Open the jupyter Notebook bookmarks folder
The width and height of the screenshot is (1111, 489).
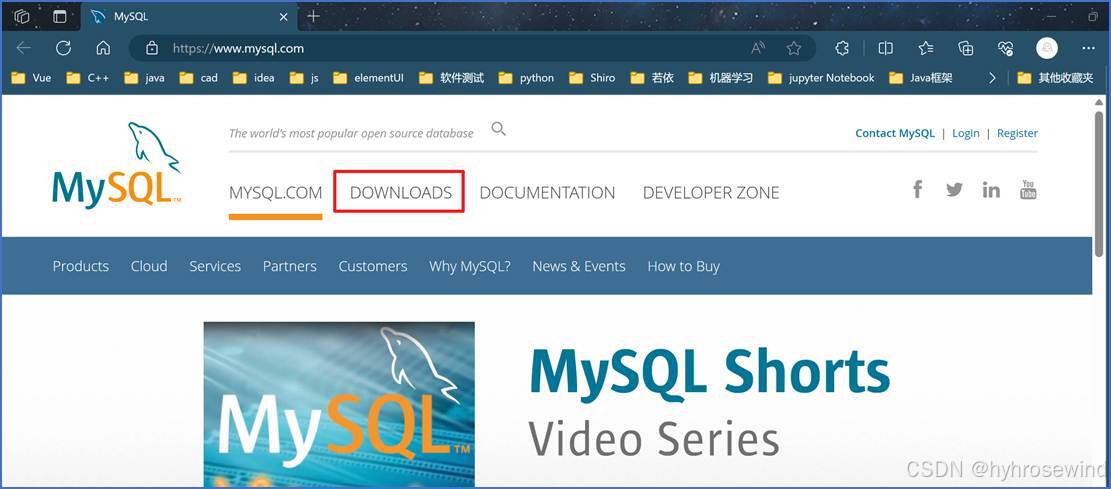tap(821, 78)
